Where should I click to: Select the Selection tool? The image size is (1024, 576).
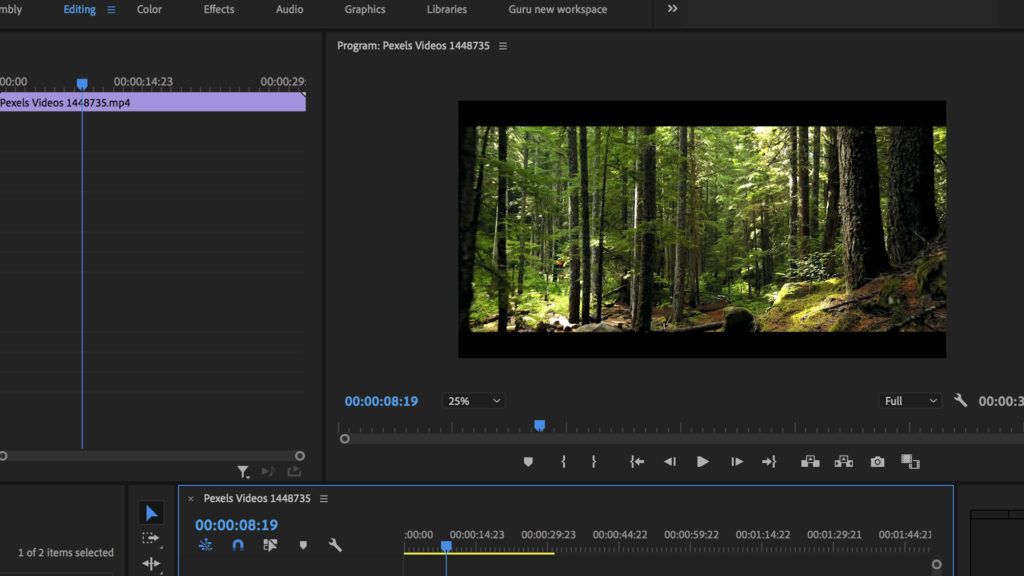pos(151,512)
